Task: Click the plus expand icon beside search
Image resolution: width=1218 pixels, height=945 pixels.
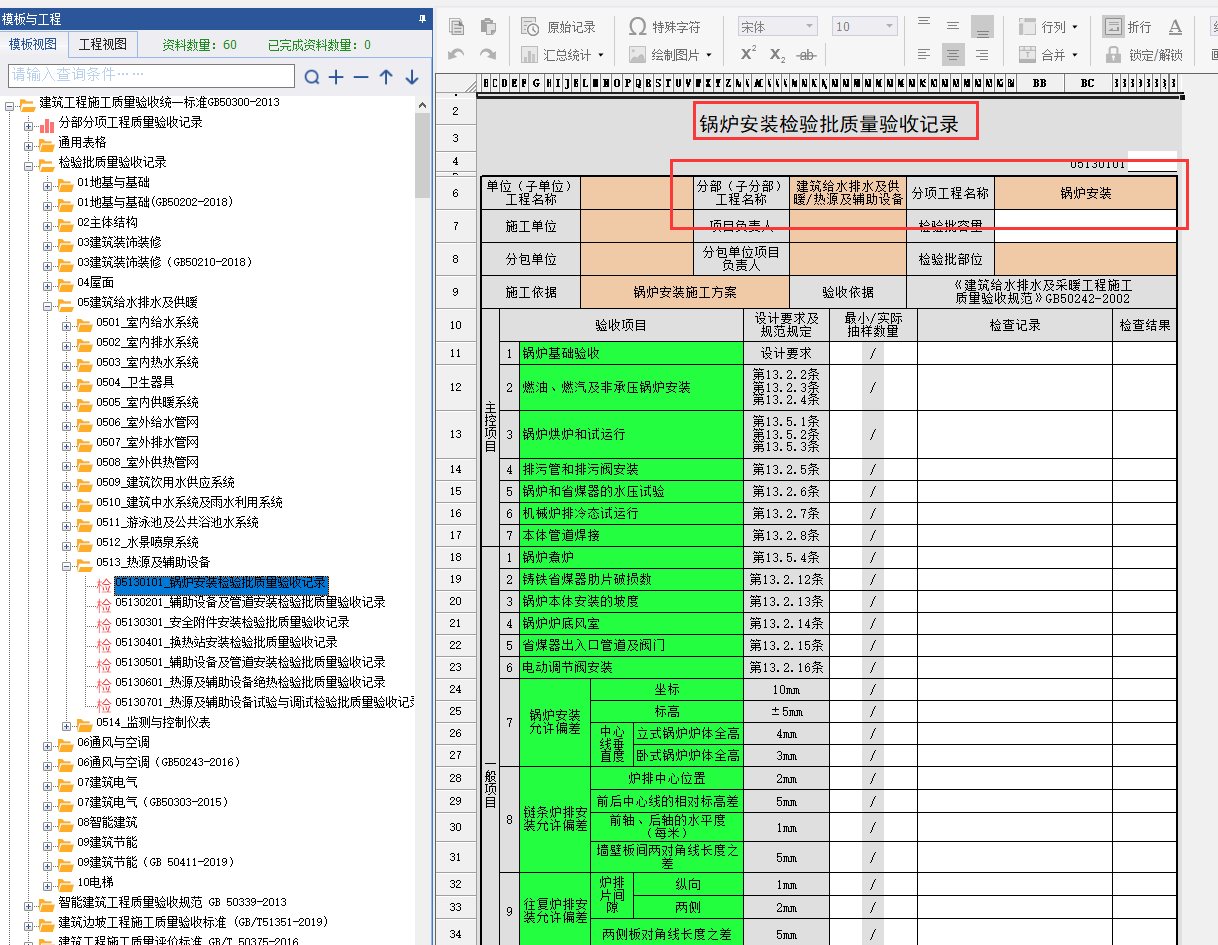Action: coord(336,77)
